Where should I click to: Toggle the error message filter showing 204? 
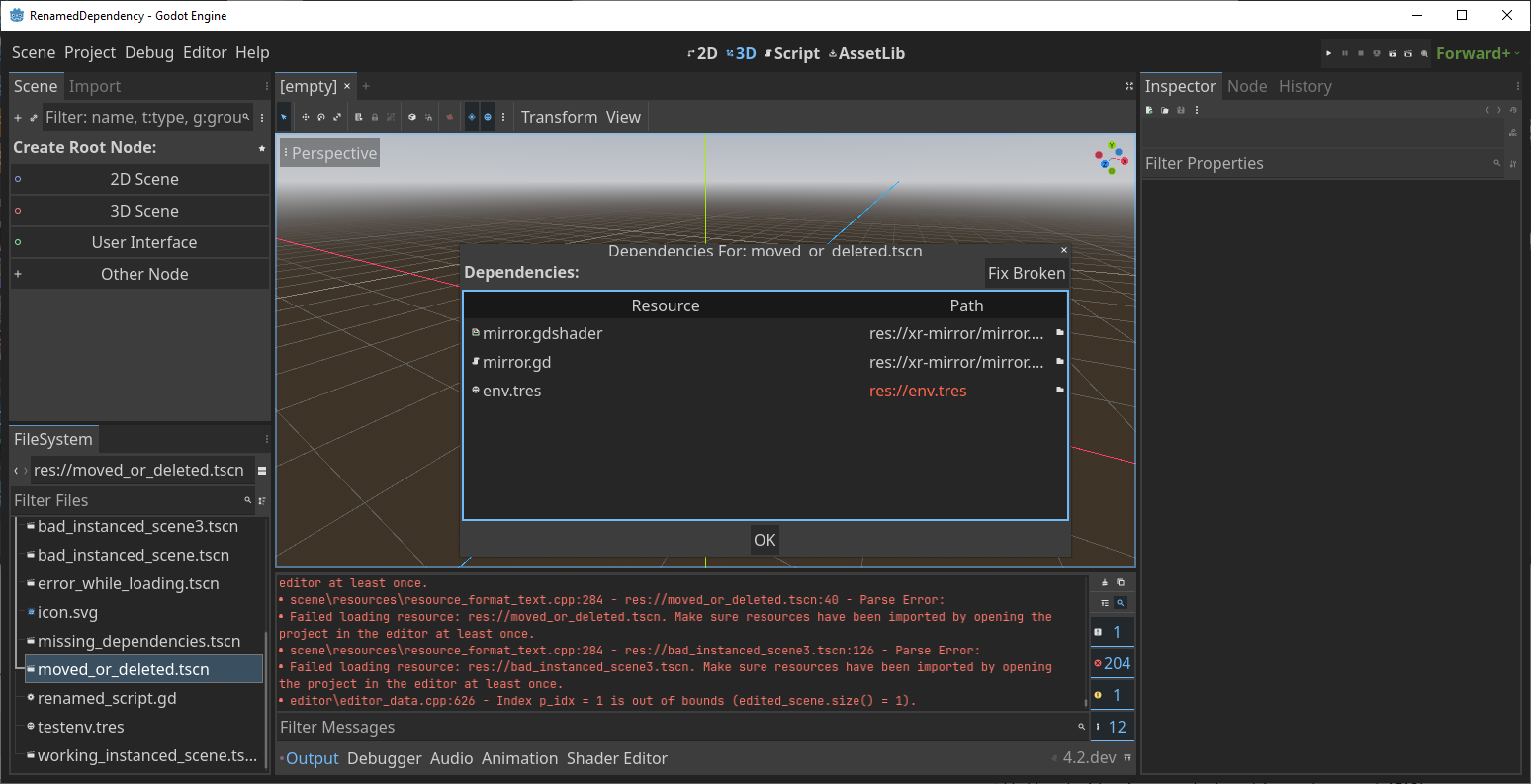coord(1112,662)
